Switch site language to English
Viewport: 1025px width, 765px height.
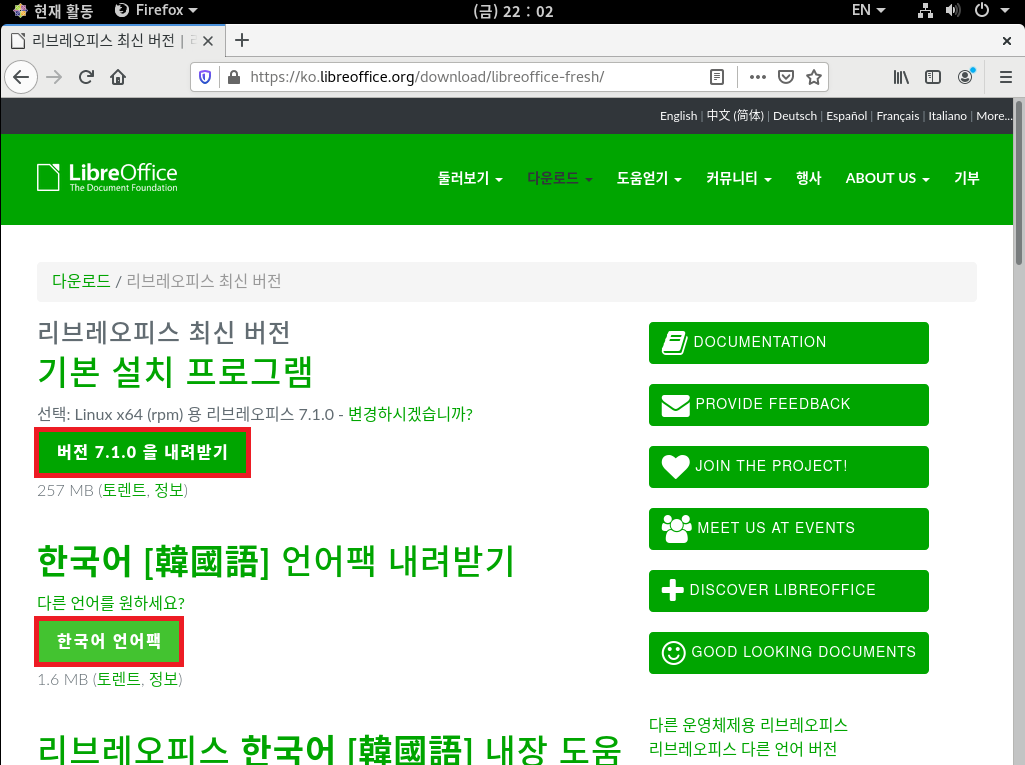[679, 116]
